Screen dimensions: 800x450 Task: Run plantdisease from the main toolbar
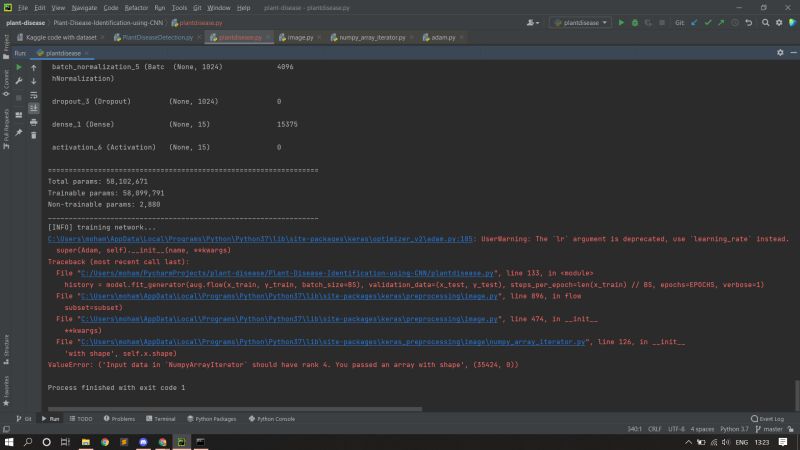click(621, 23)
